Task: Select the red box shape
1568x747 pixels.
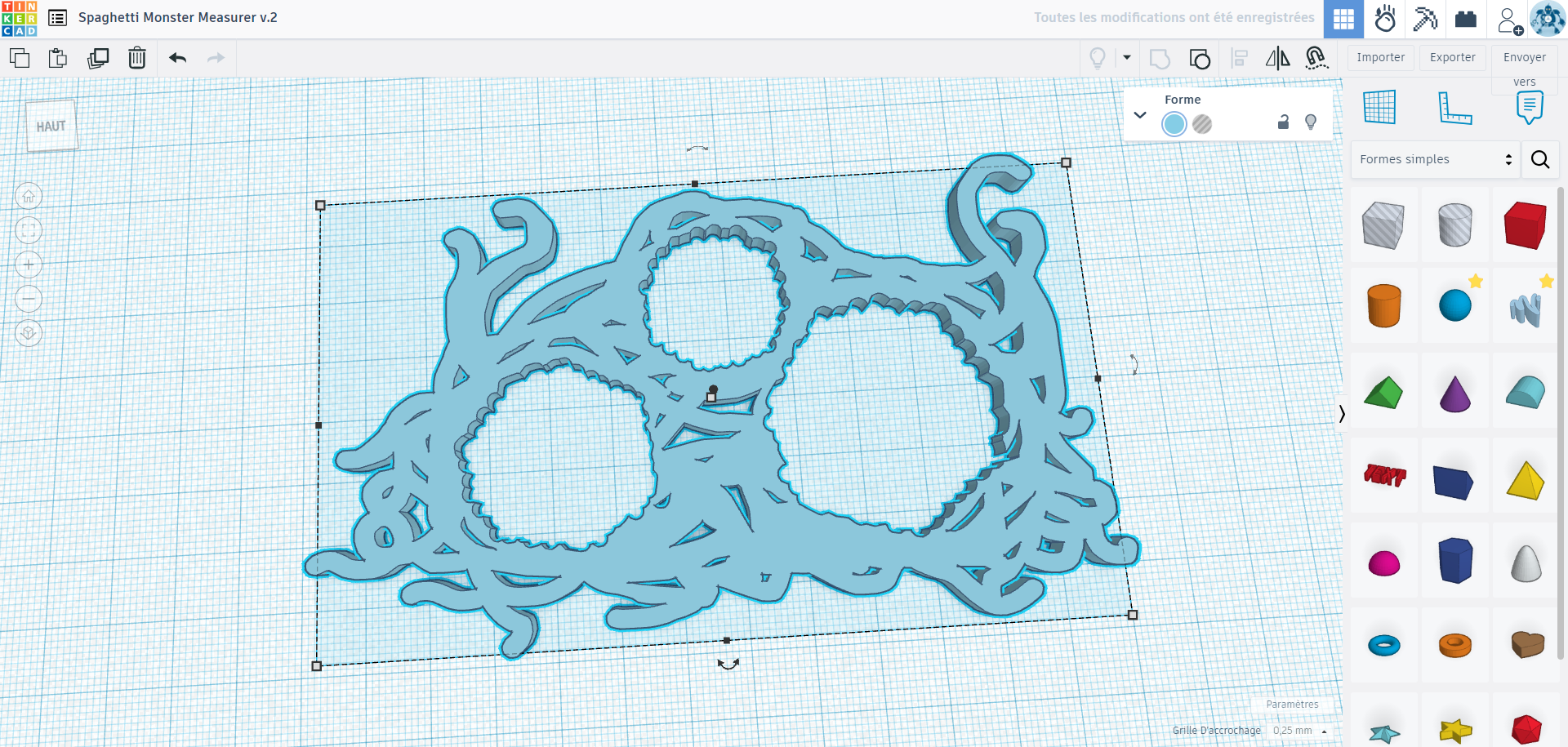Action: coord(1526,225)
